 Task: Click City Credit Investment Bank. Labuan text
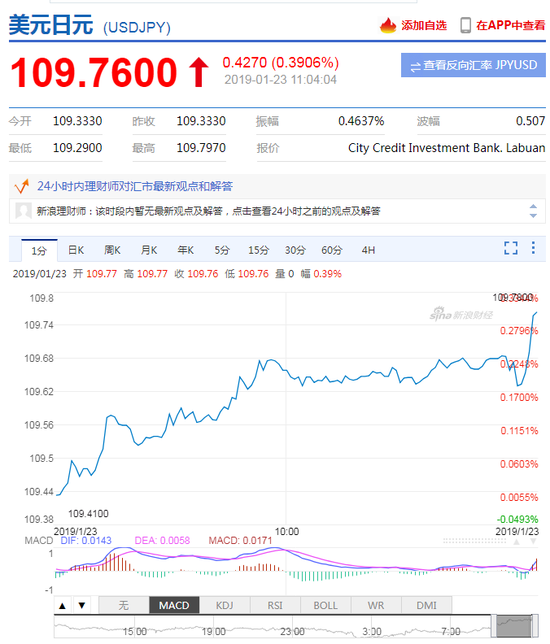point(446,147)
